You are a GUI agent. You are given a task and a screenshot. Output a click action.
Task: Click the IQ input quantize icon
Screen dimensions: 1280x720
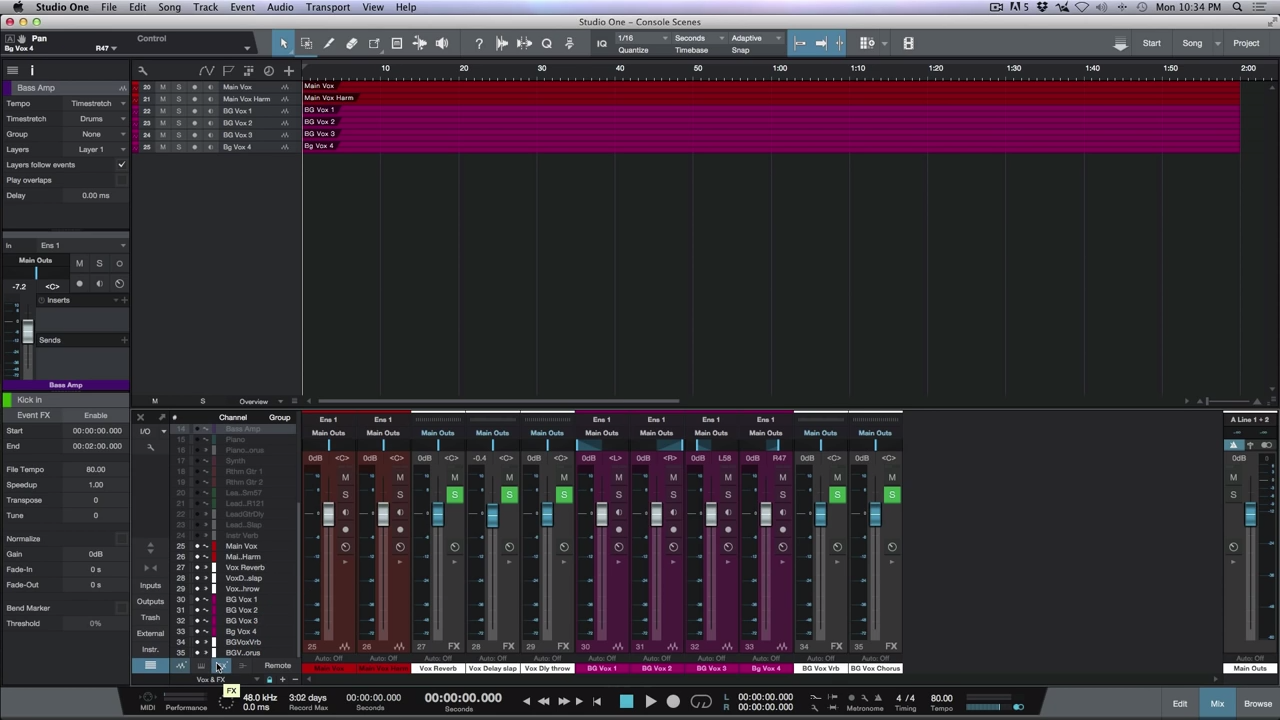pos(601,43)
